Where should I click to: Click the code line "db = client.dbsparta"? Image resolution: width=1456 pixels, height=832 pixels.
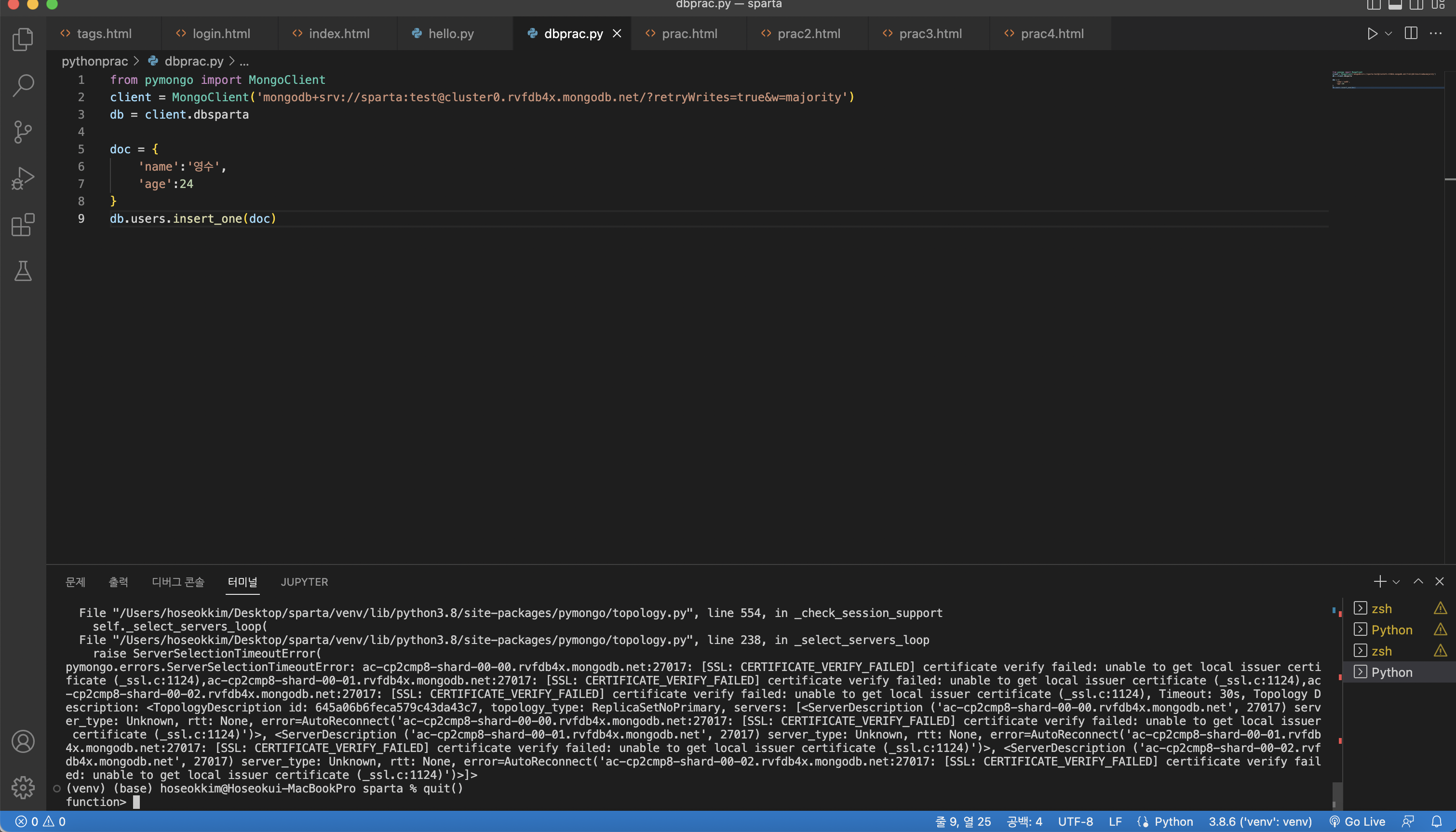tap(179, 114)
